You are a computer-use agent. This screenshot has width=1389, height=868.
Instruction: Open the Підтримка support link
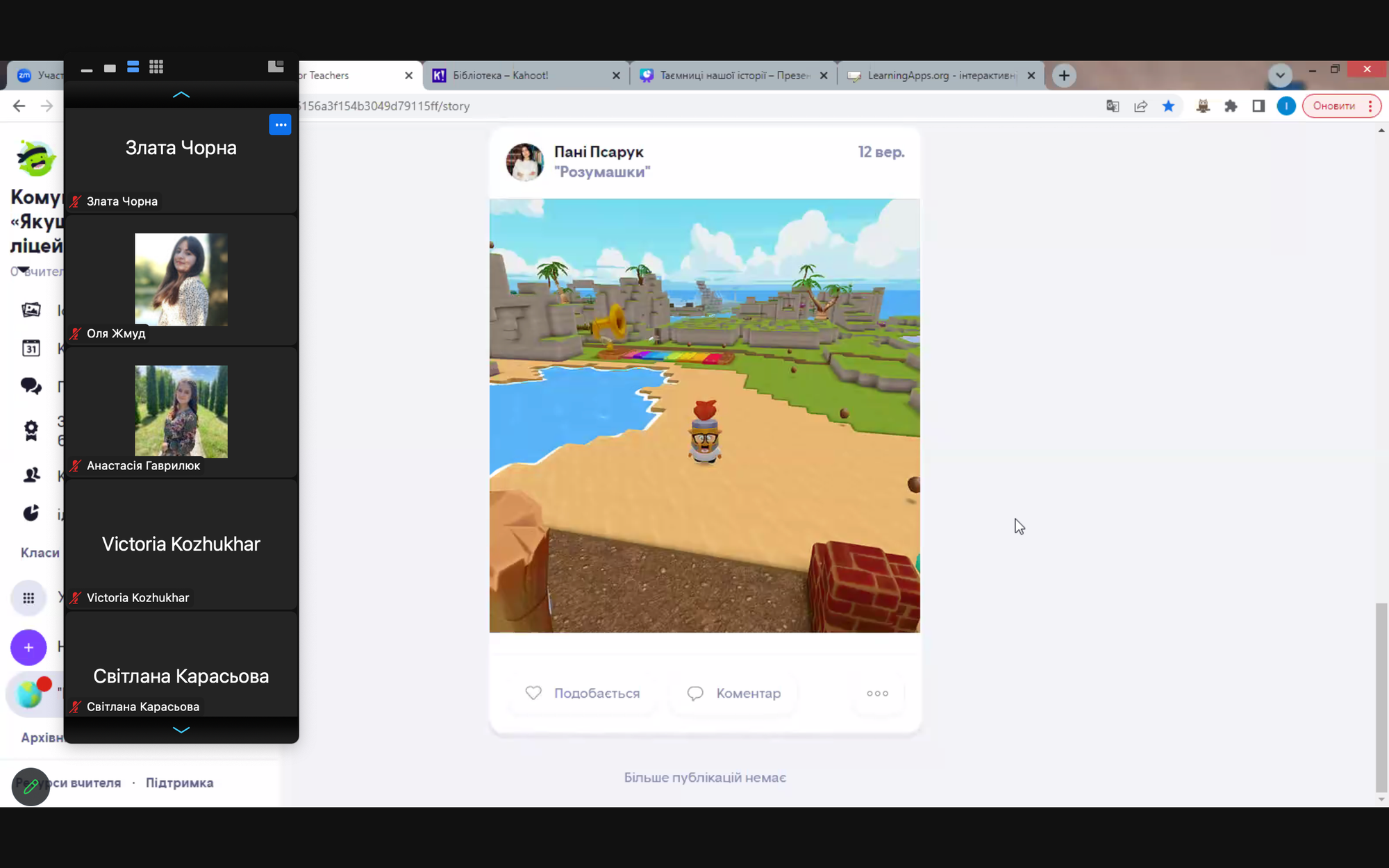tap(179, 783)
